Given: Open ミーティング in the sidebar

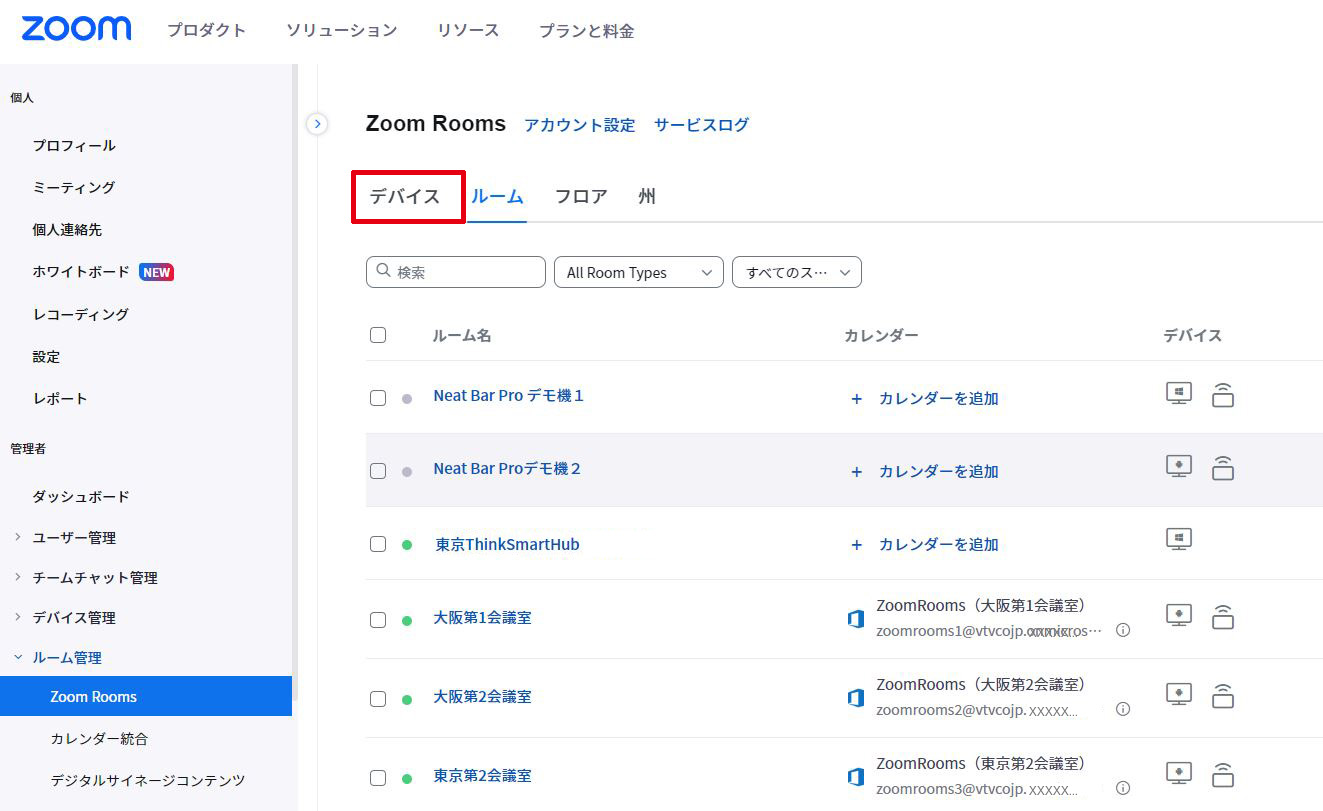Looking at the screenshot, I should click(x=74, y=188).
